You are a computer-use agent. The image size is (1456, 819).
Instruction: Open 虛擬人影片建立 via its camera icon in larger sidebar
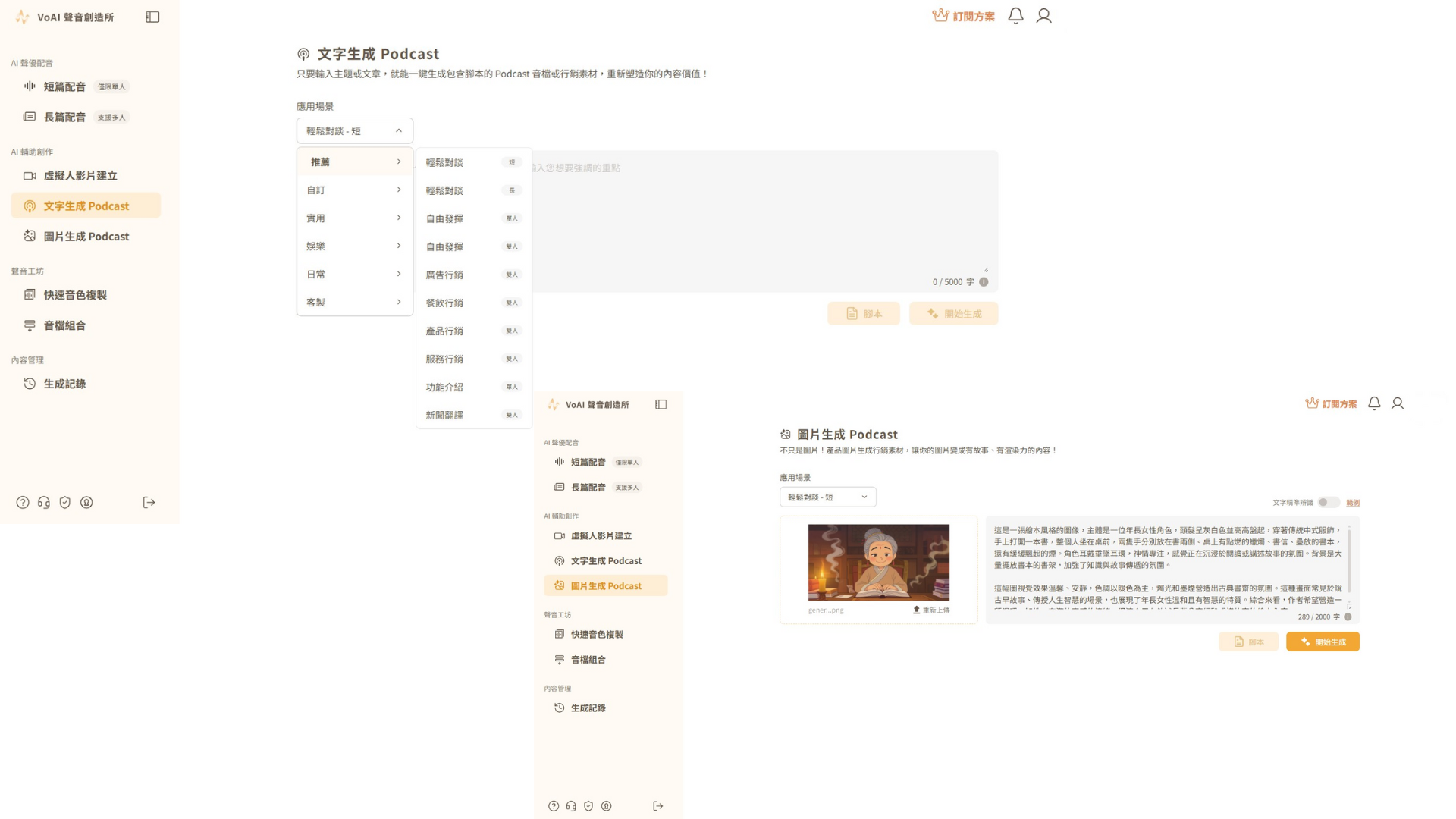coord(30,175)
